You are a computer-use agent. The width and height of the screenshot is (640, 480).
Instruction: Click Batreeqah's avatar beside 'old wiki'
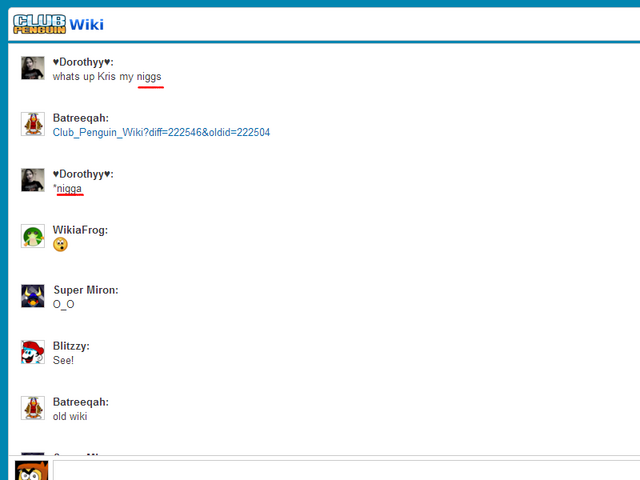[33, 408]
